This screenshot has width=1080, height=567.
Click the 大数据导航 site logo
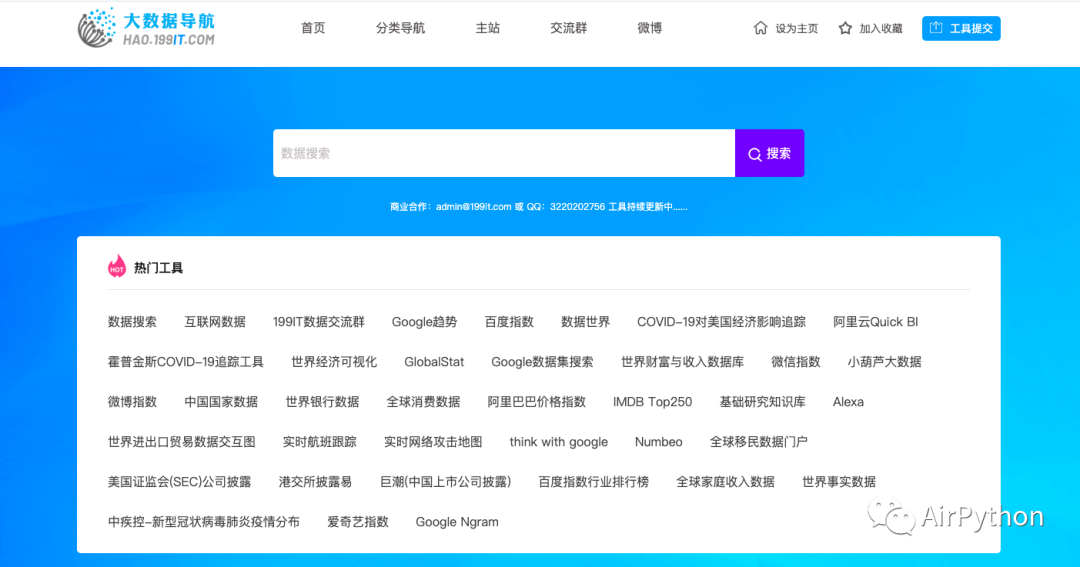[x=147, y=28]
